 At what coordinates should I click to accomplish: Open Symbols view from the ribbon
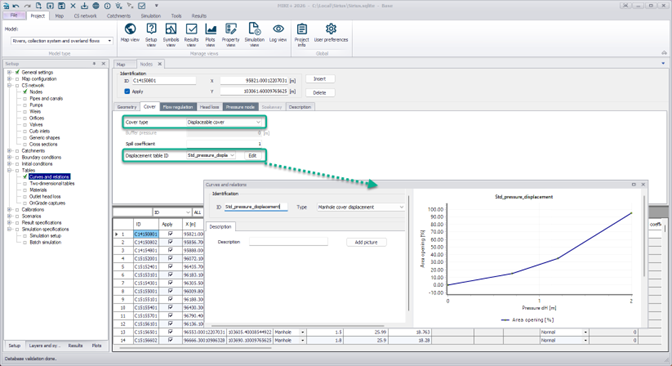click(x=171, y=34)
